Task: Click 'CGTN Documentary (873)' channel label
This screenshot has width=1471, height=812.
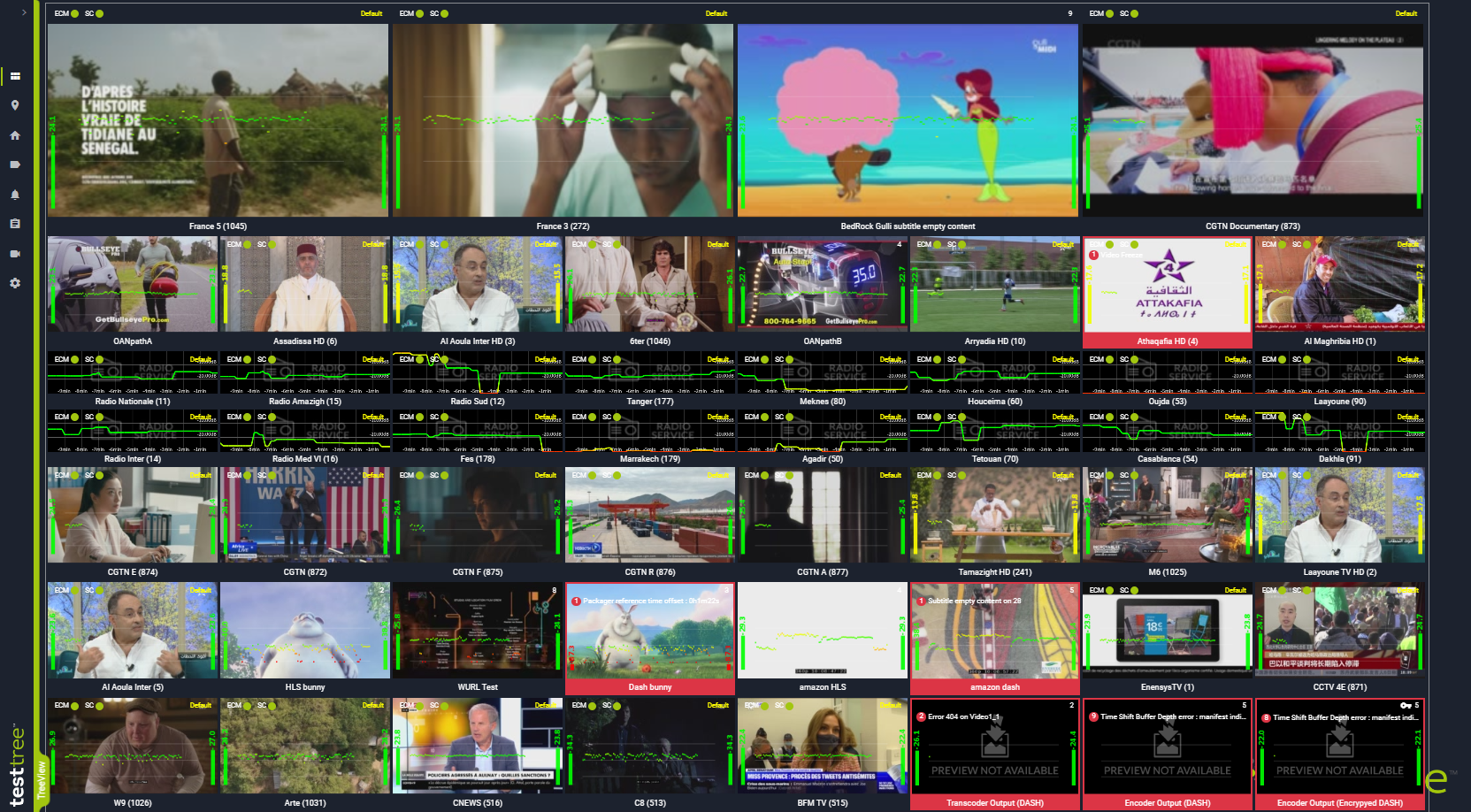Action: pos(1253,226)
